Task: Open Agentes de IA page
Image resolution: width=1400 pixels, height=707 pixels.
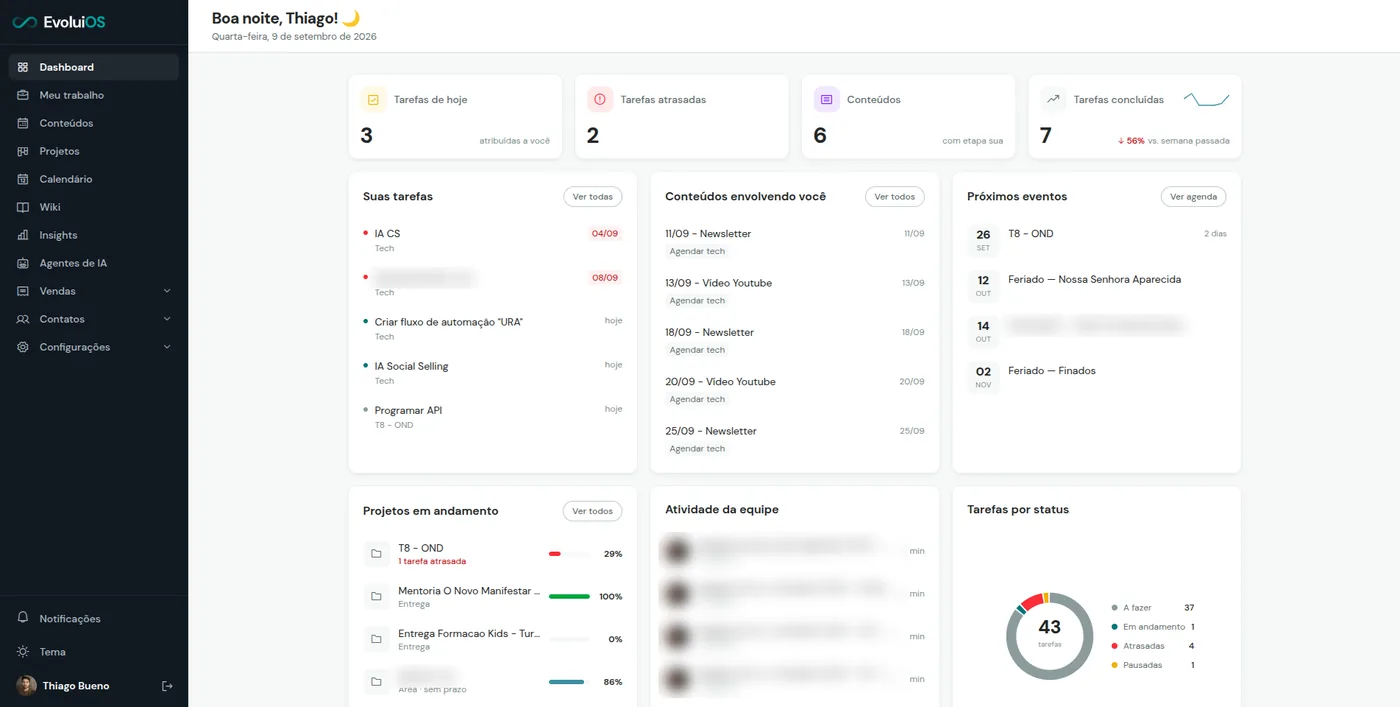Action: [94, 263]
